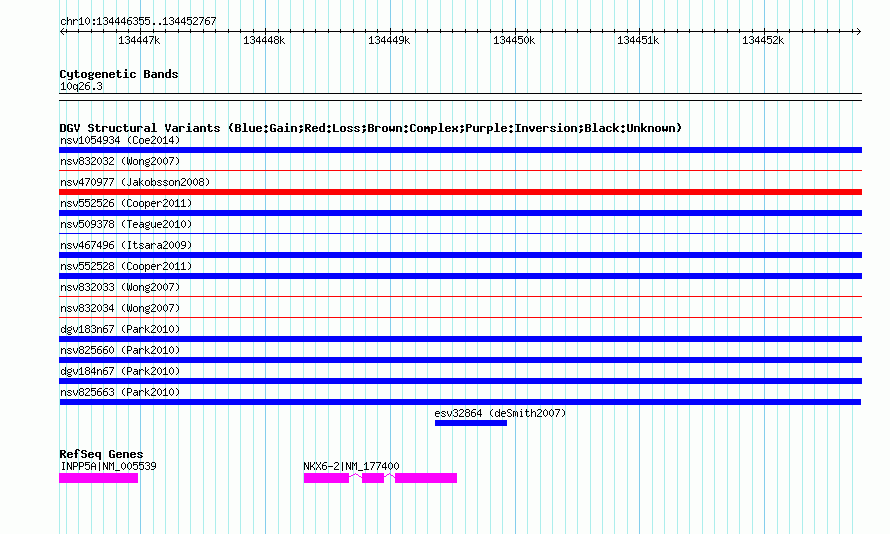Click the nsv1054934 (Coe2014) blue gain bar

(460, 150)
